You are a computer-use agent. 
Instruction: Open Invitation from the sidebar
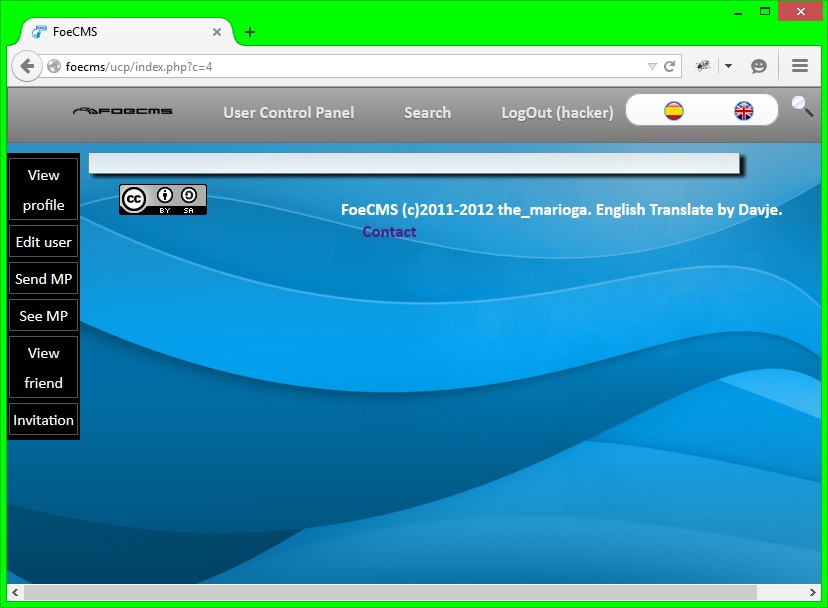[43, 420]
